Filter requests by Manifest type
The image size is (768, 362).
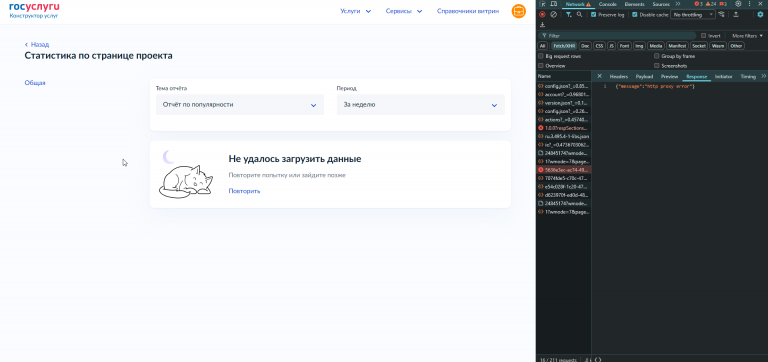(677, 46)
